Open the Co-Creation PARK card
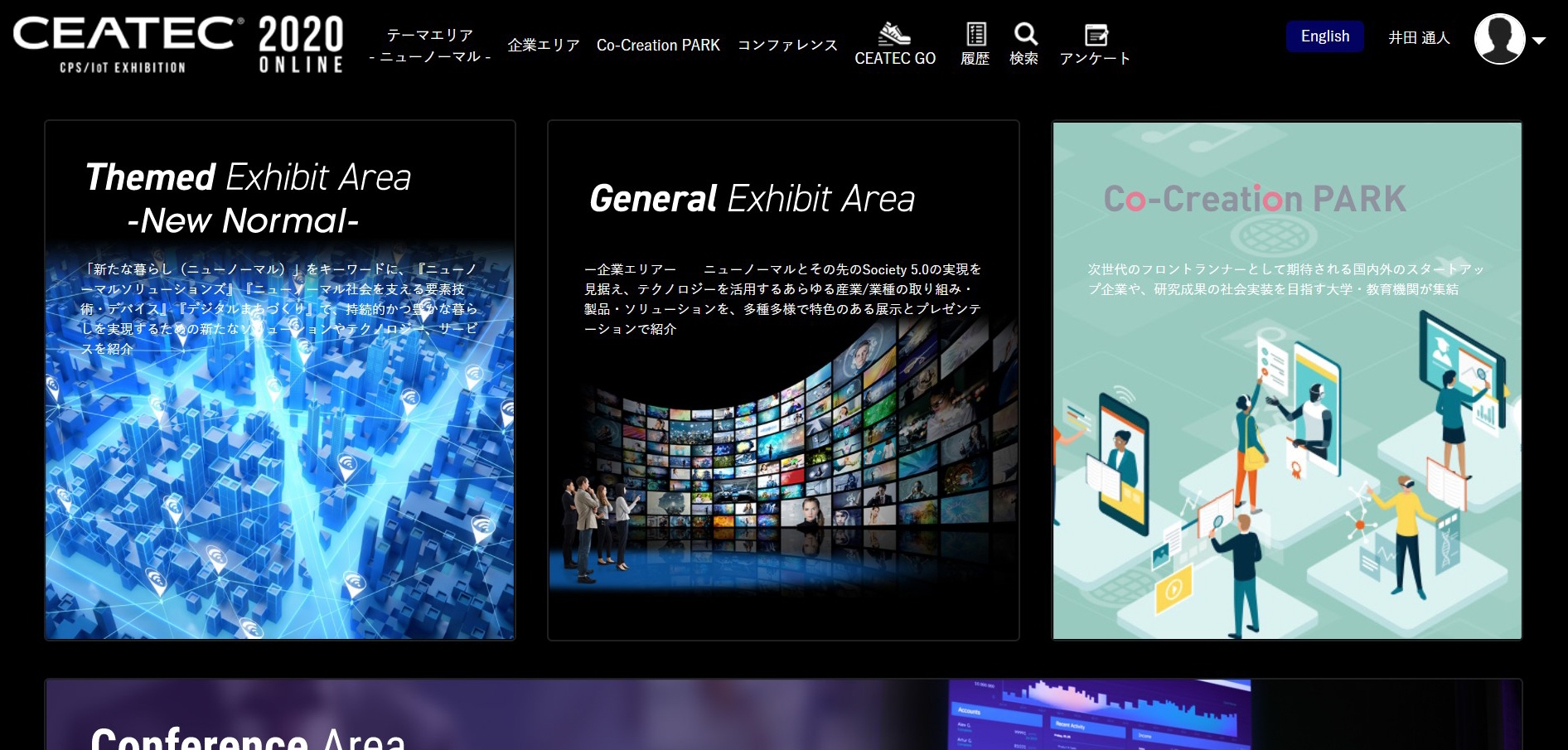 [1287, 380]
